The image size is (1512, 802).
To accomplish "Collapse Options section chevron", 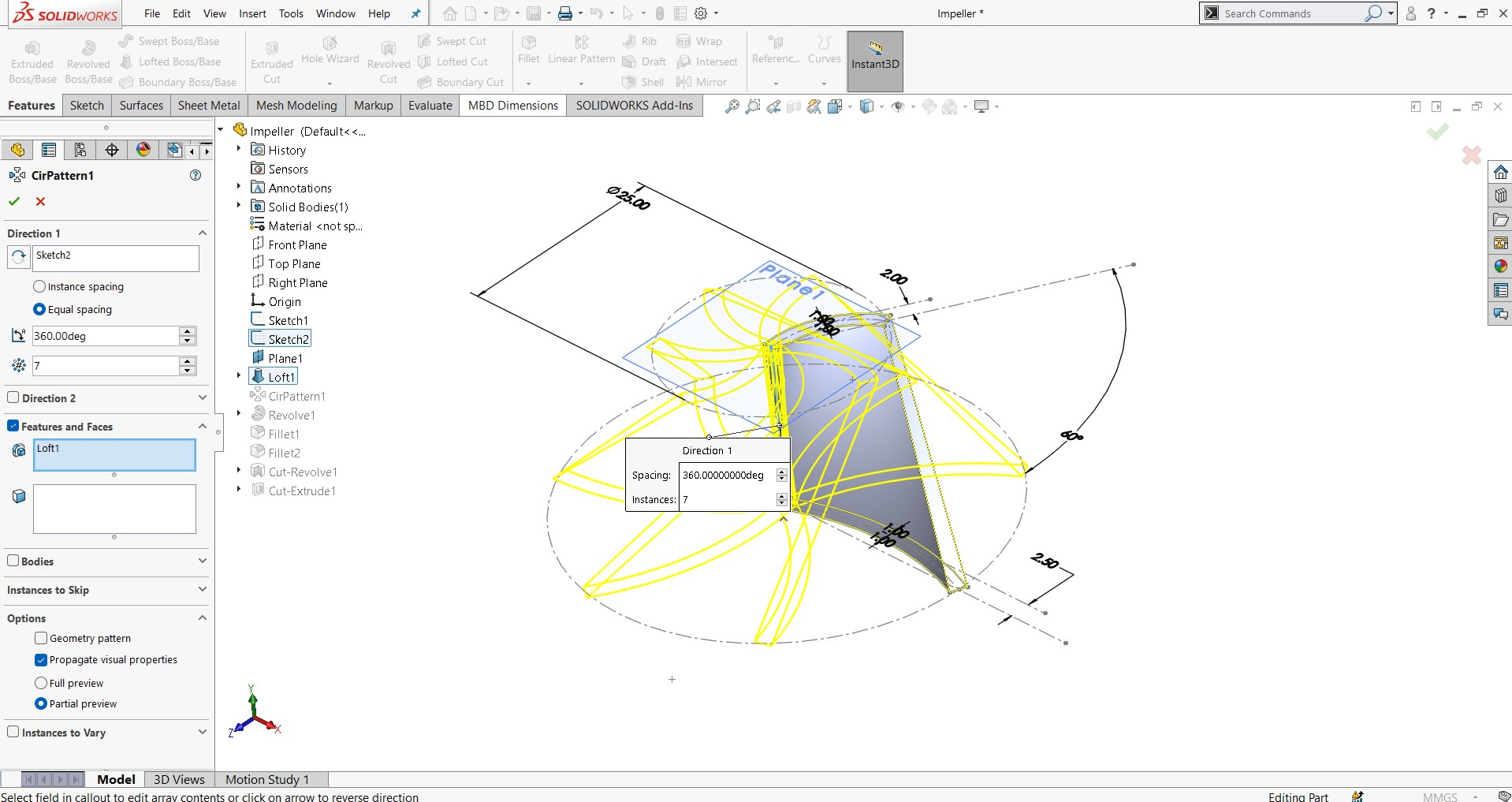I will coord(203,617).
